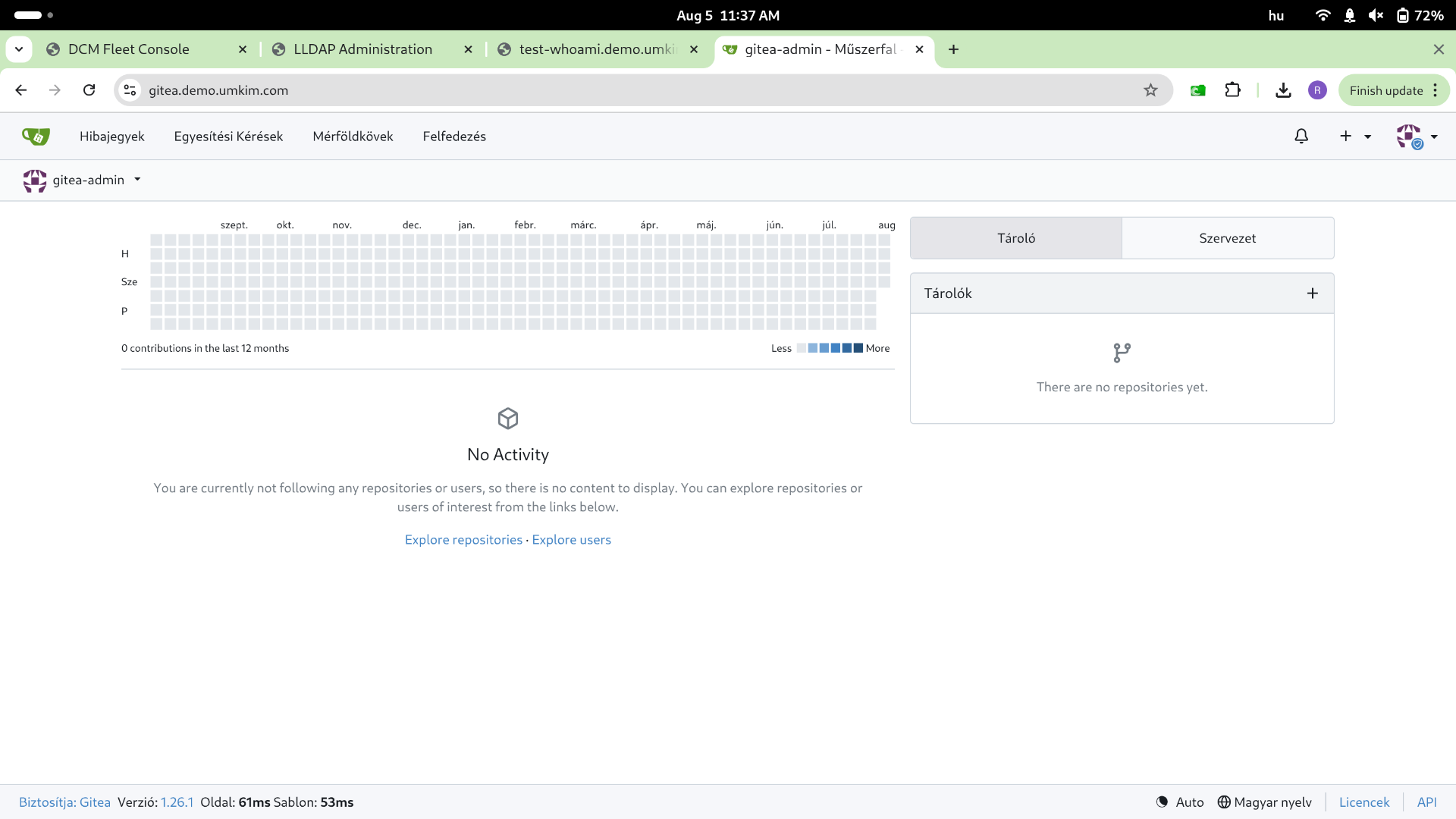Screen dimensions: 1456x819
Task: Open the notifications bell
Action: [1301, 136]
